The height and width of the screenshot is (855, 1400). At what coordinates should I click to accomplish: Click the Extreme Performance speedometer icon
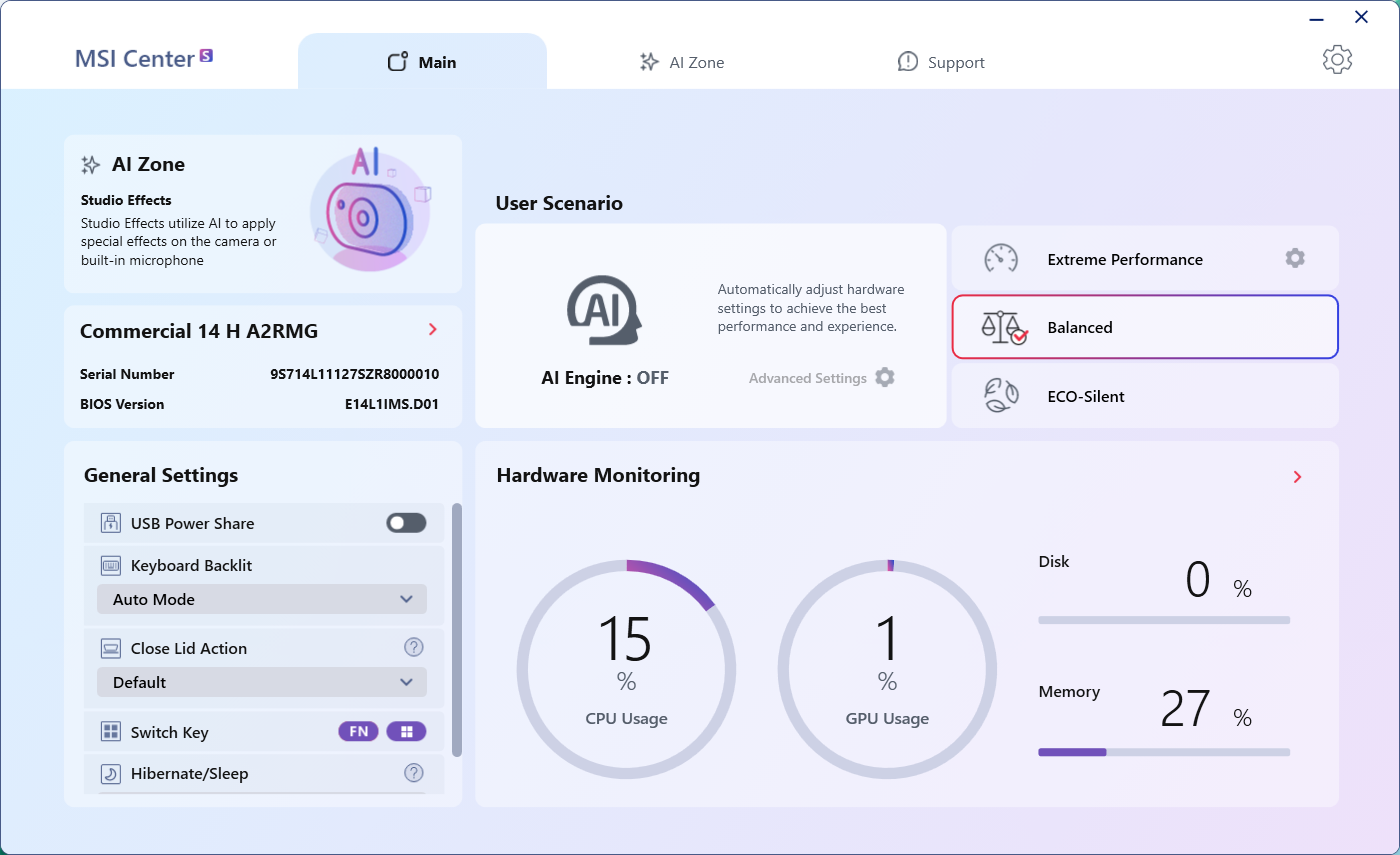coord(1001,259)
